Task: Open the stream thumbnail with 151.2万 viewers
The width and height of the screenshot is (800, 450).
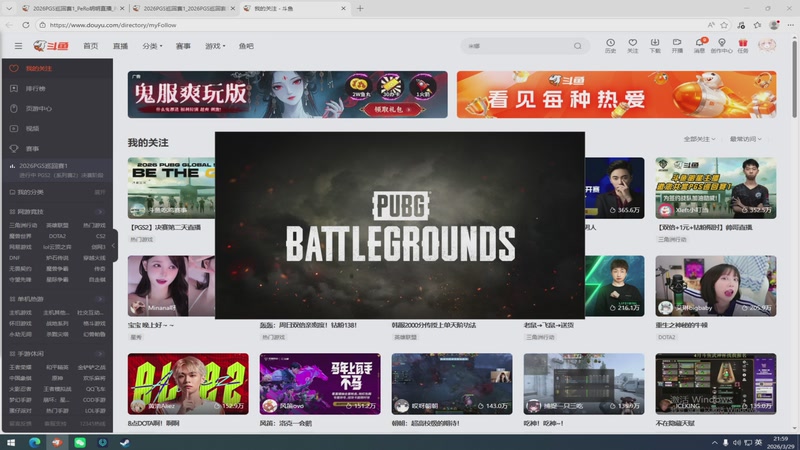Action: [320, 384]
